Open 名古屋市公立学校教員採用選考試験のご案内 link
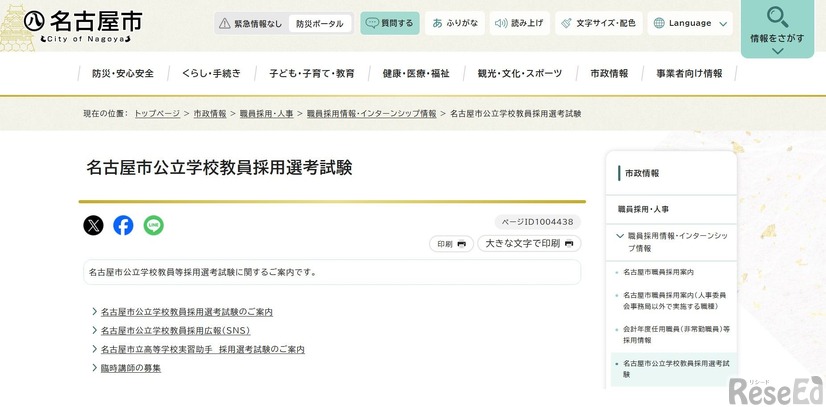Viewport: 826px width, 407px height. pyautogui.click(x=186, y=312)
